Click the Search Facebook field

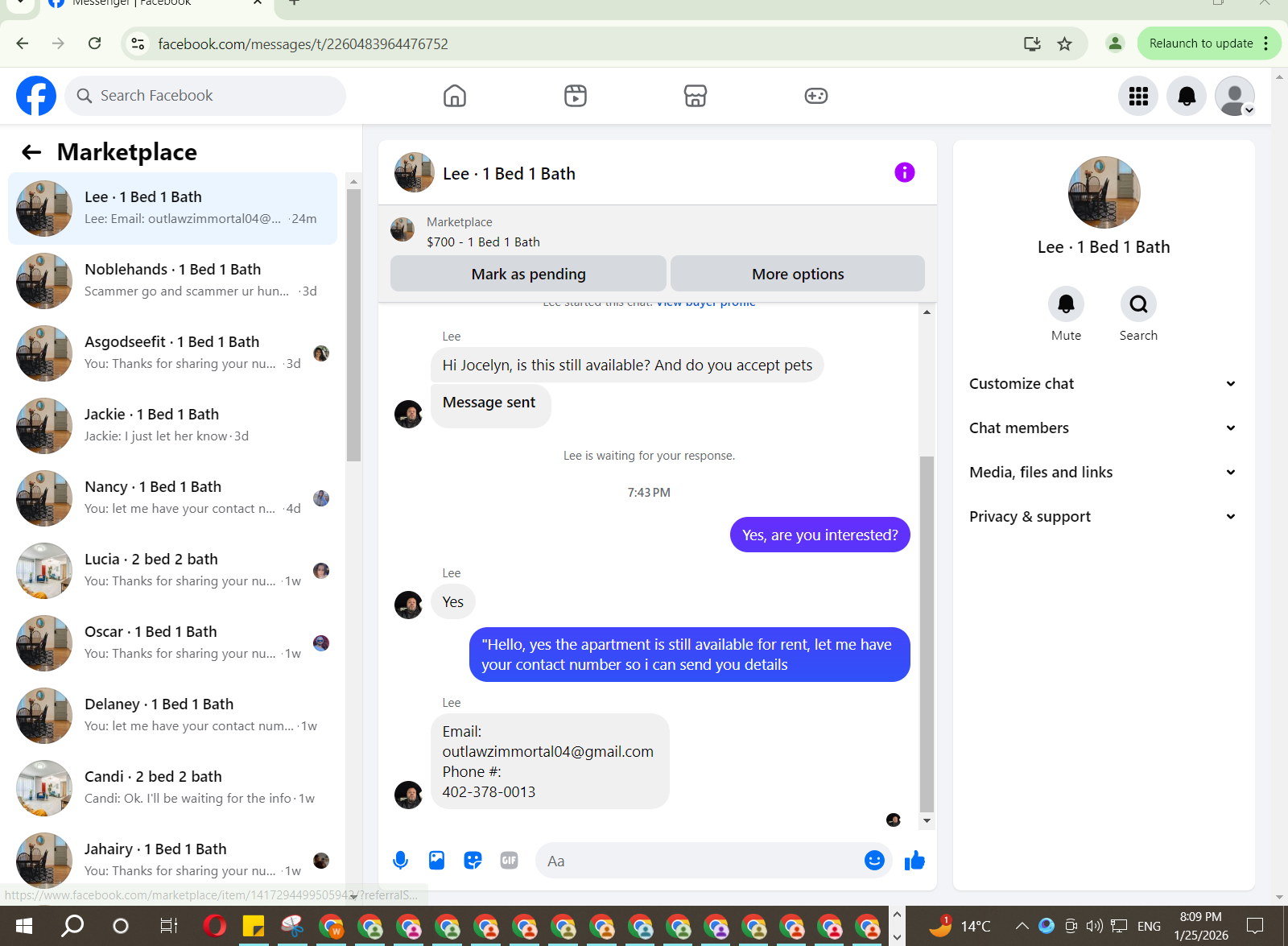(x=205, y=96)
